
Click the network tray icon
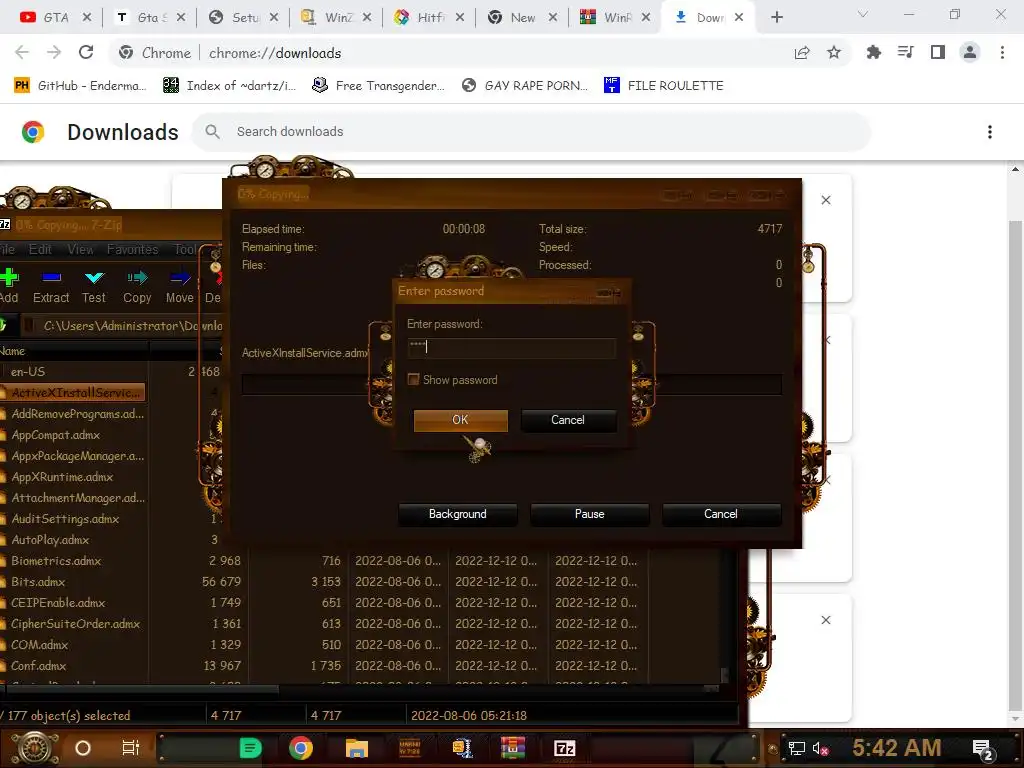pos(797,748)
